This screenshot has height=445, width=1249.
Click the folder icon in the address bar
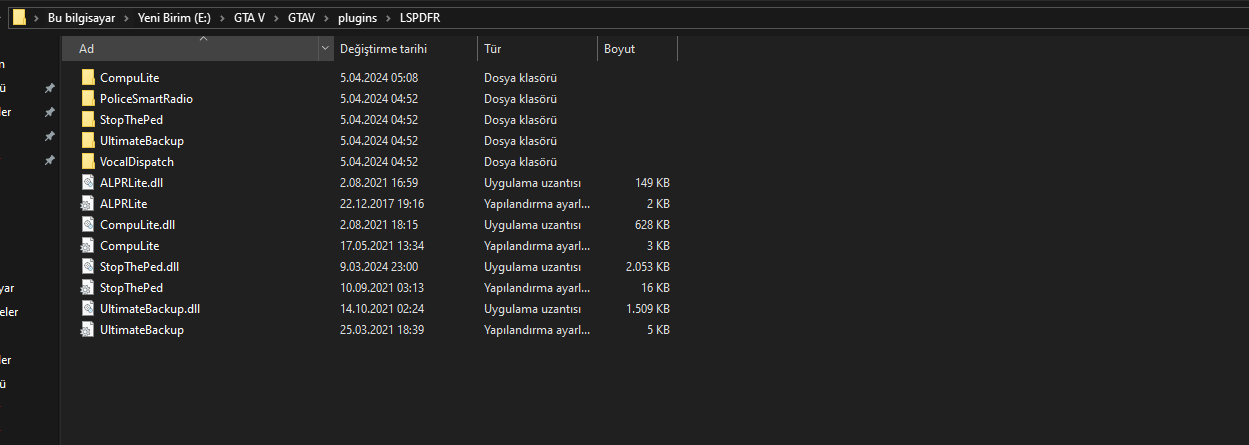(x=19, y=17)
